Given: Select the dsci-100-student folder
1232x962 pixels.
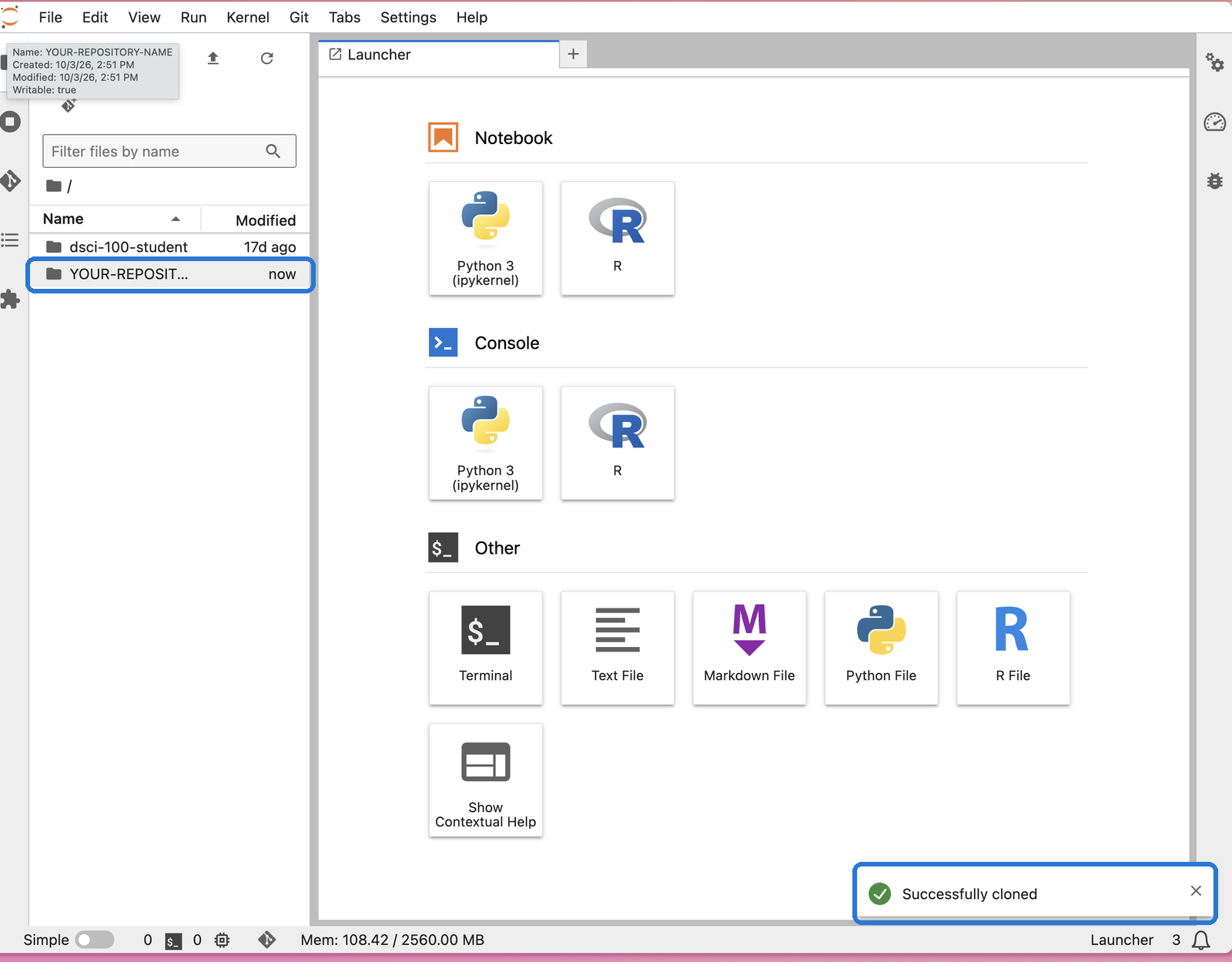Looking at the screenshot, I should (169, 246).
